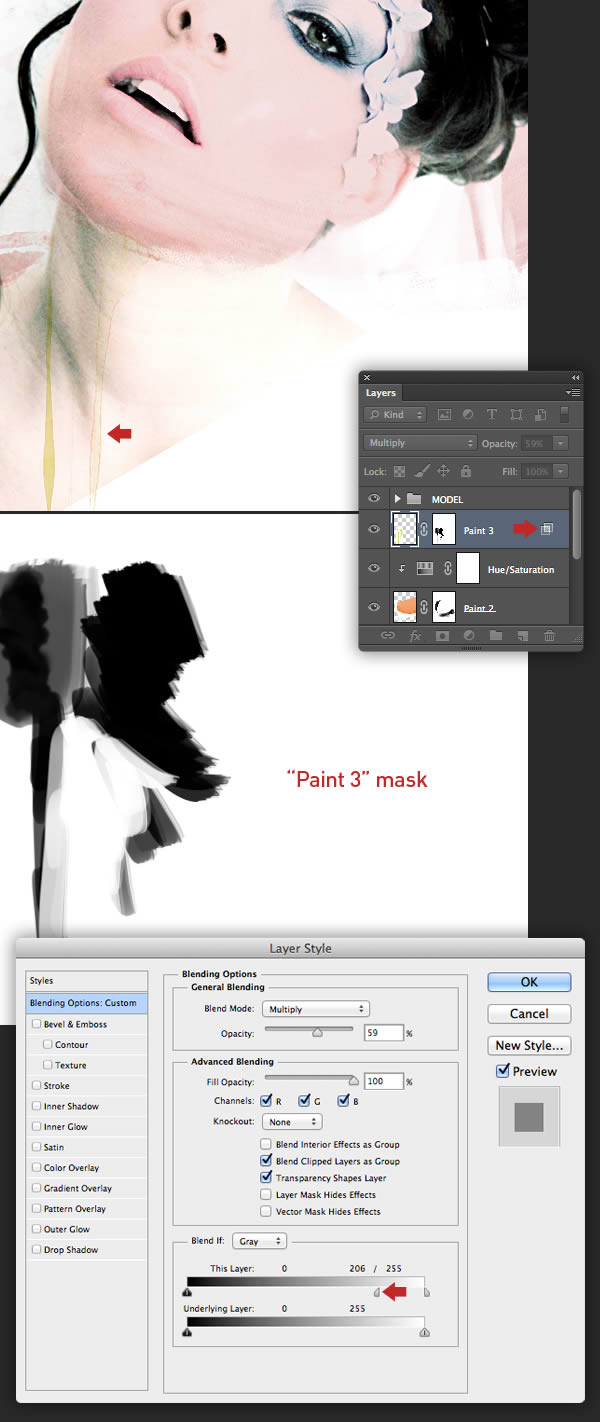Create a new group folder icon
This screenshot has height=1422, width=600.
(496, 635)
